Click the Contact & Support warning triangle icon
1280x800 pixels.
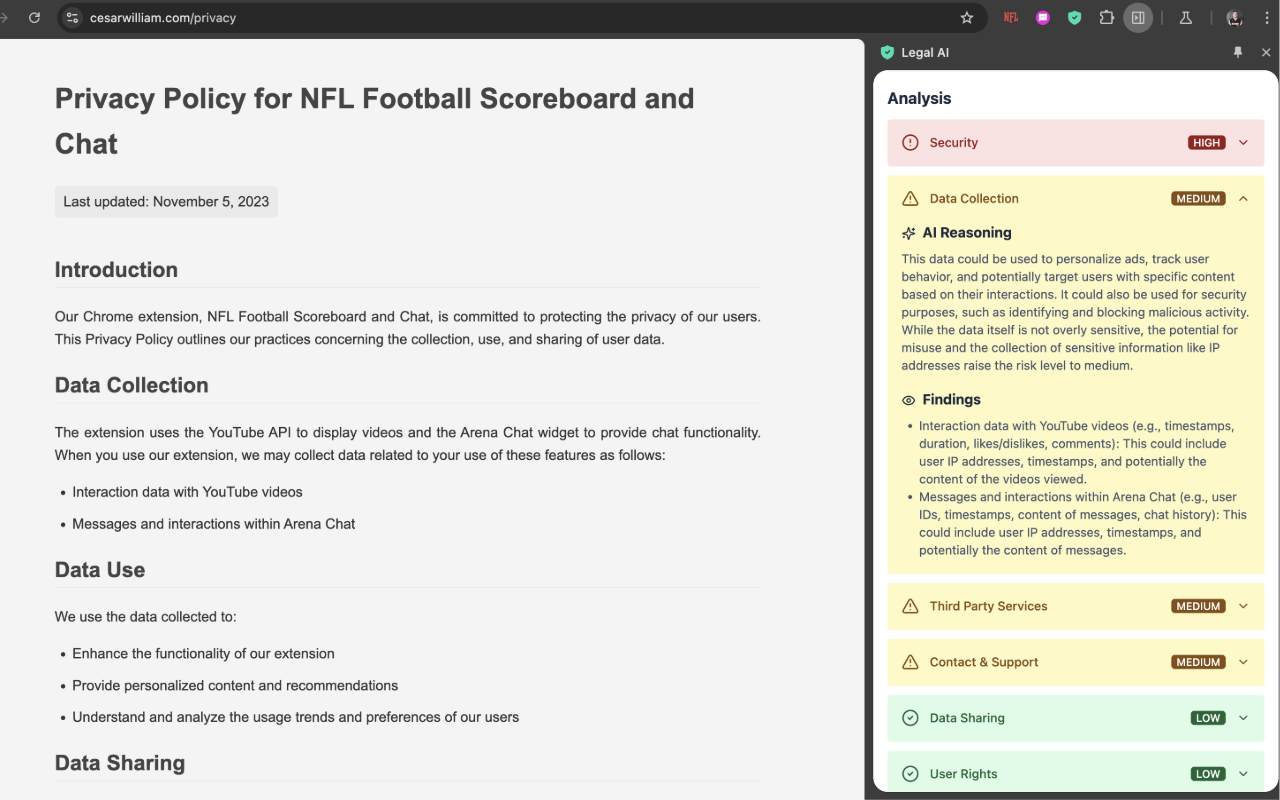[x=910, y=663]
